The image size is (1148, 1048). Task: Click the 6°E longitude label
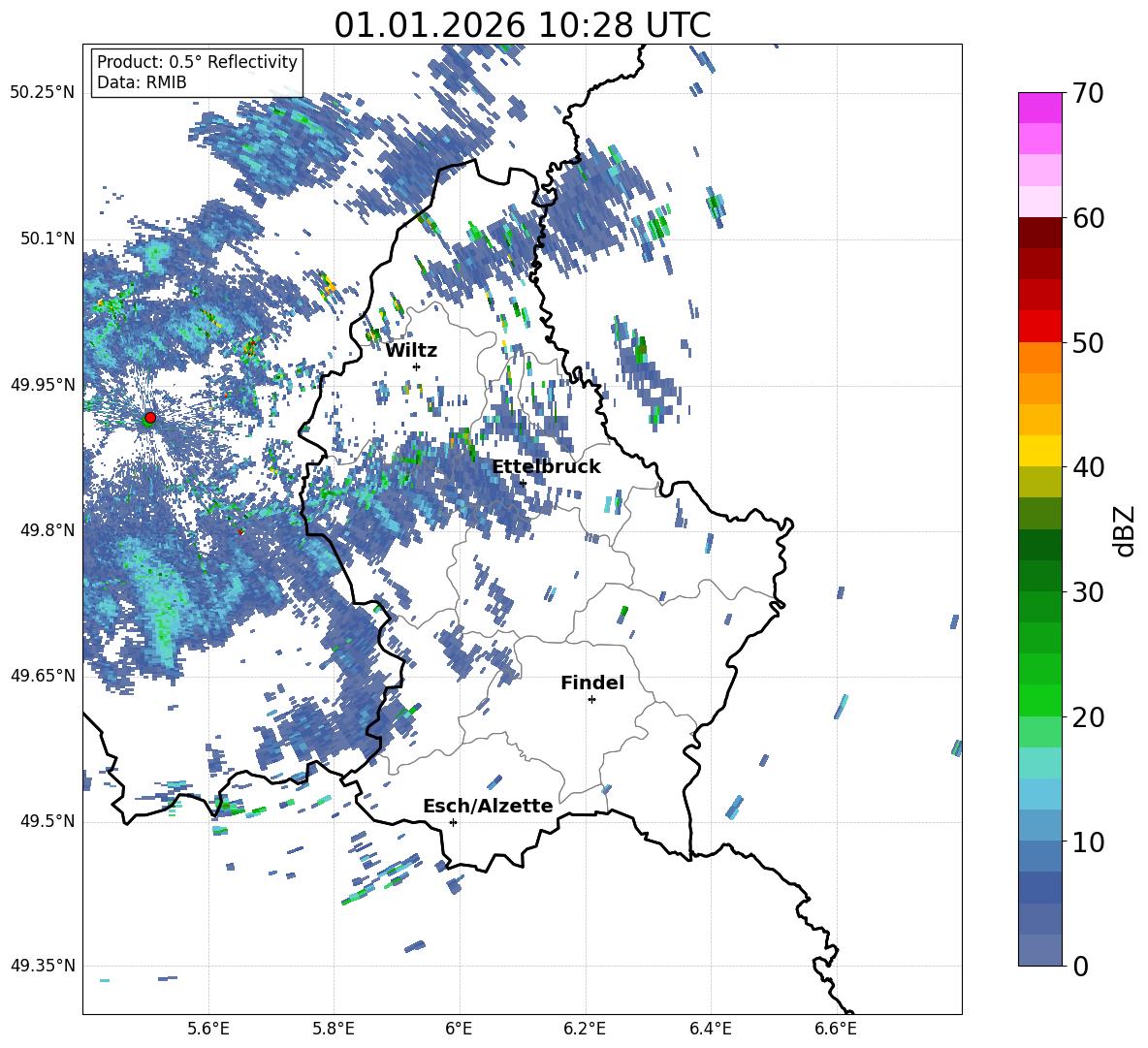460,1029
